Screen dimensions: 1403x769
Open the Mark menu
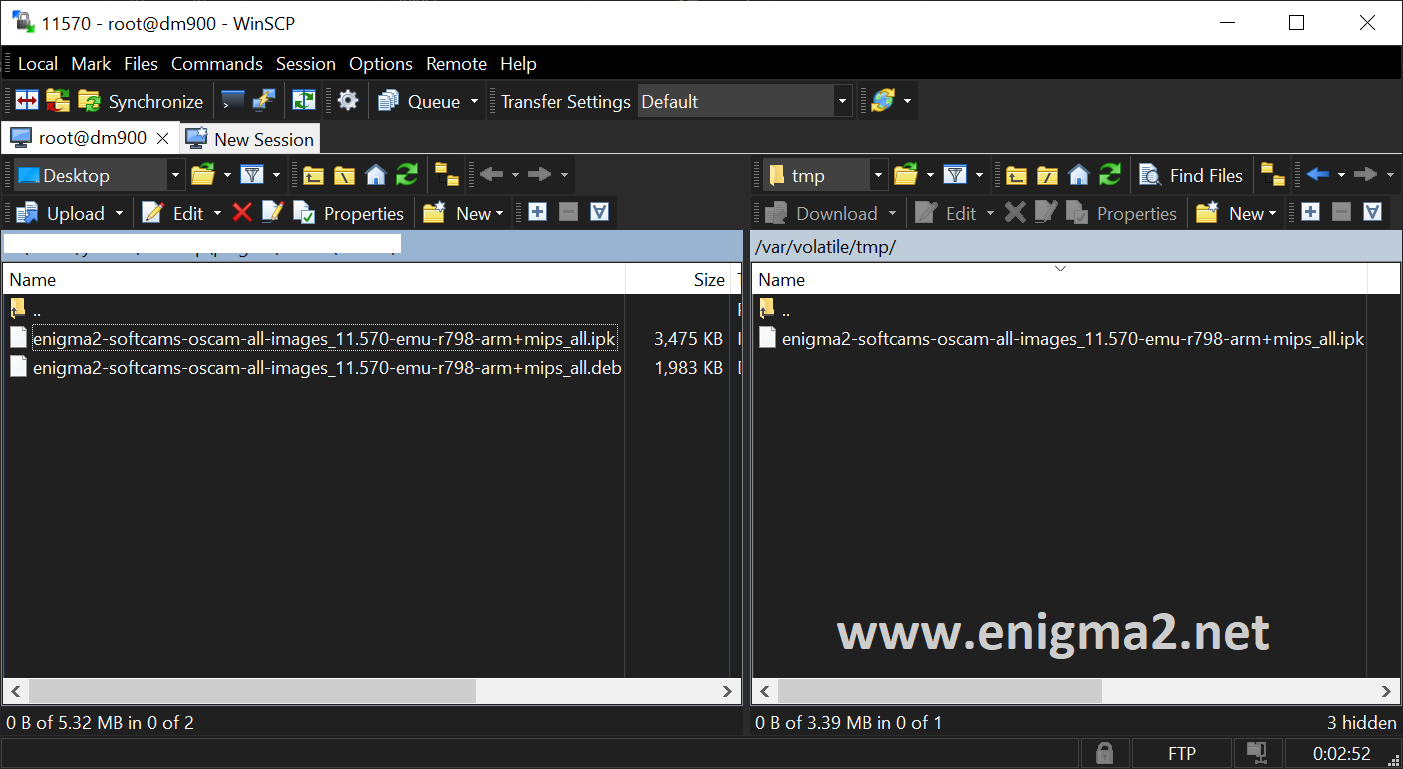[x=91, y=63]
